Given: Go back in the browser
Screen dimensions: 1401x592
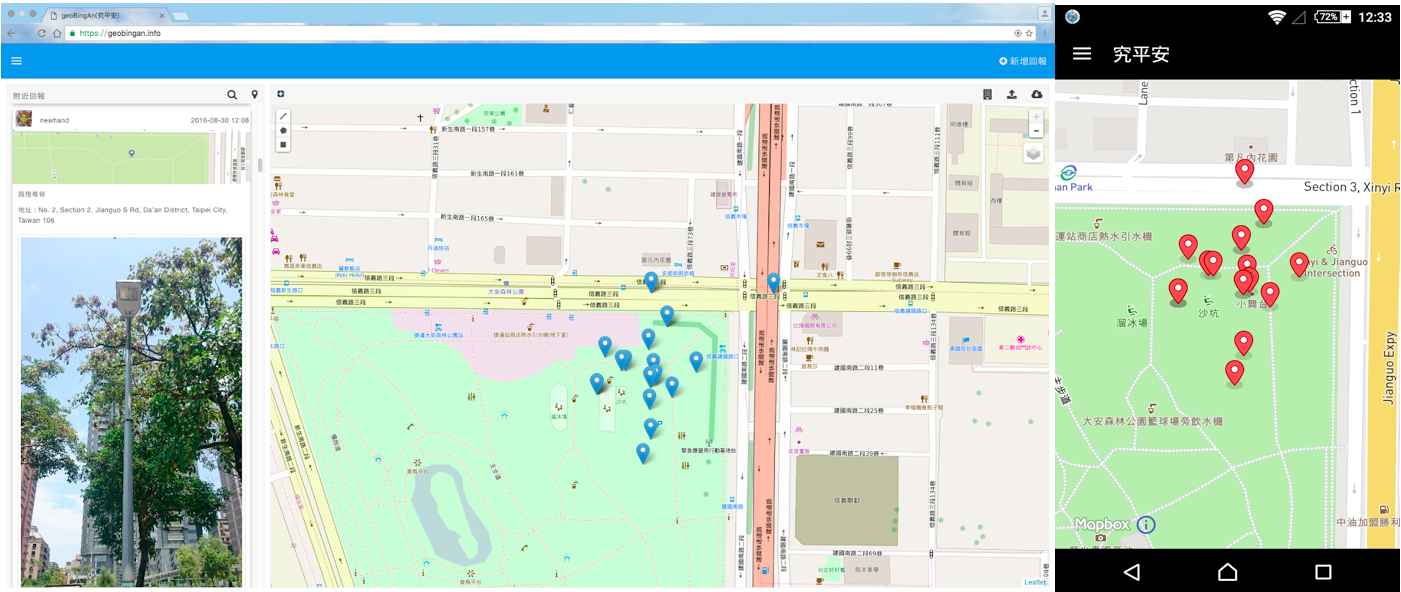Looking at the screenshot, I should [11, 33].
